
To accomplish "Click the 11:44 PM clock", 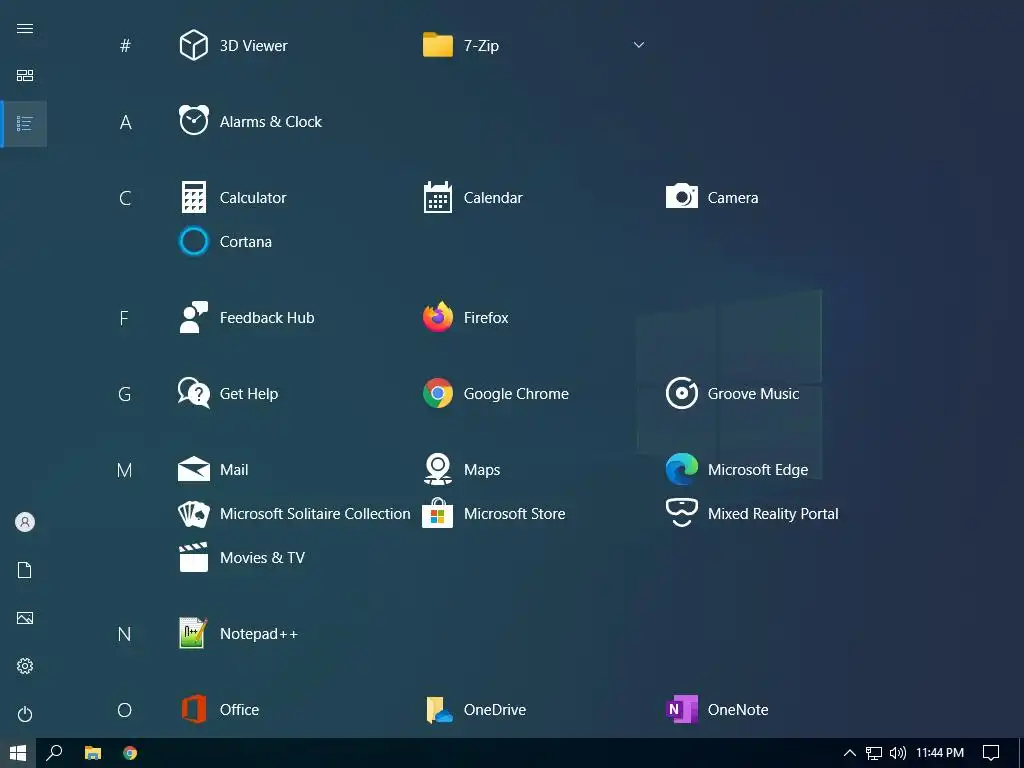I will (940, 753).
